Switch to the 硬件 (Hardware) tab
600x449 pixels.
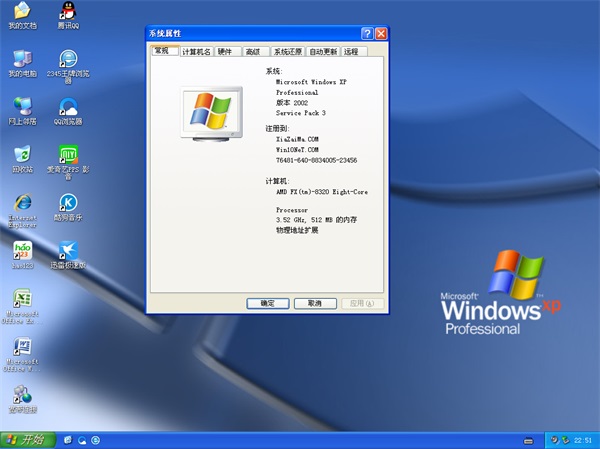(225, 51)
